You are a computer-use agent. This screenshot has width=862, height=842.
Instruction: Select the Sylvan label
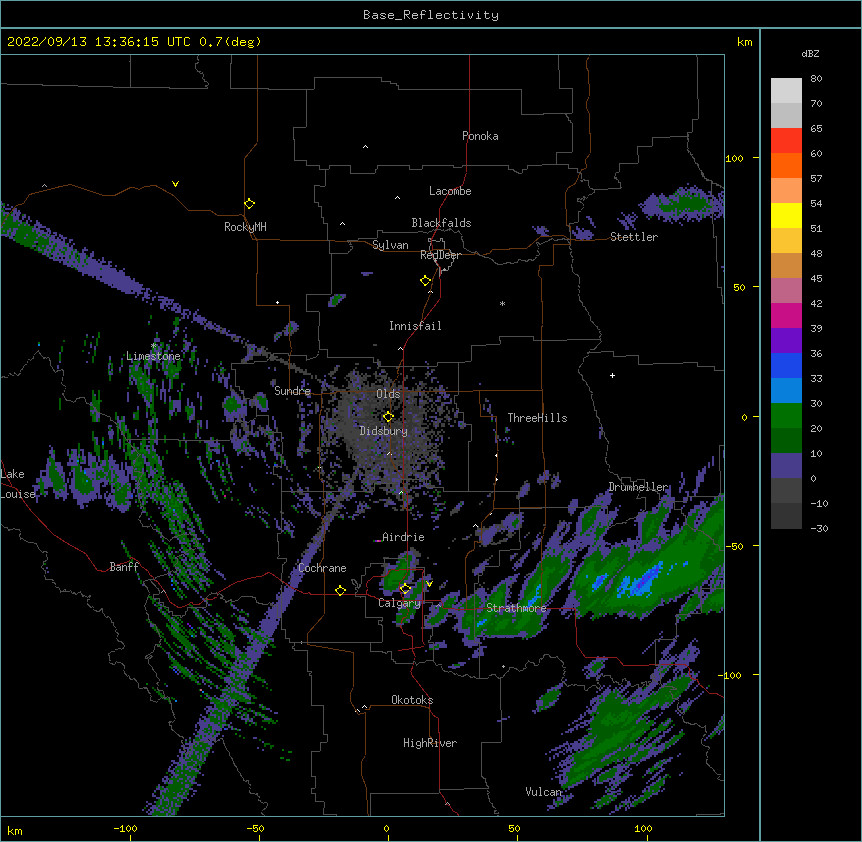(x=390, y=245)
